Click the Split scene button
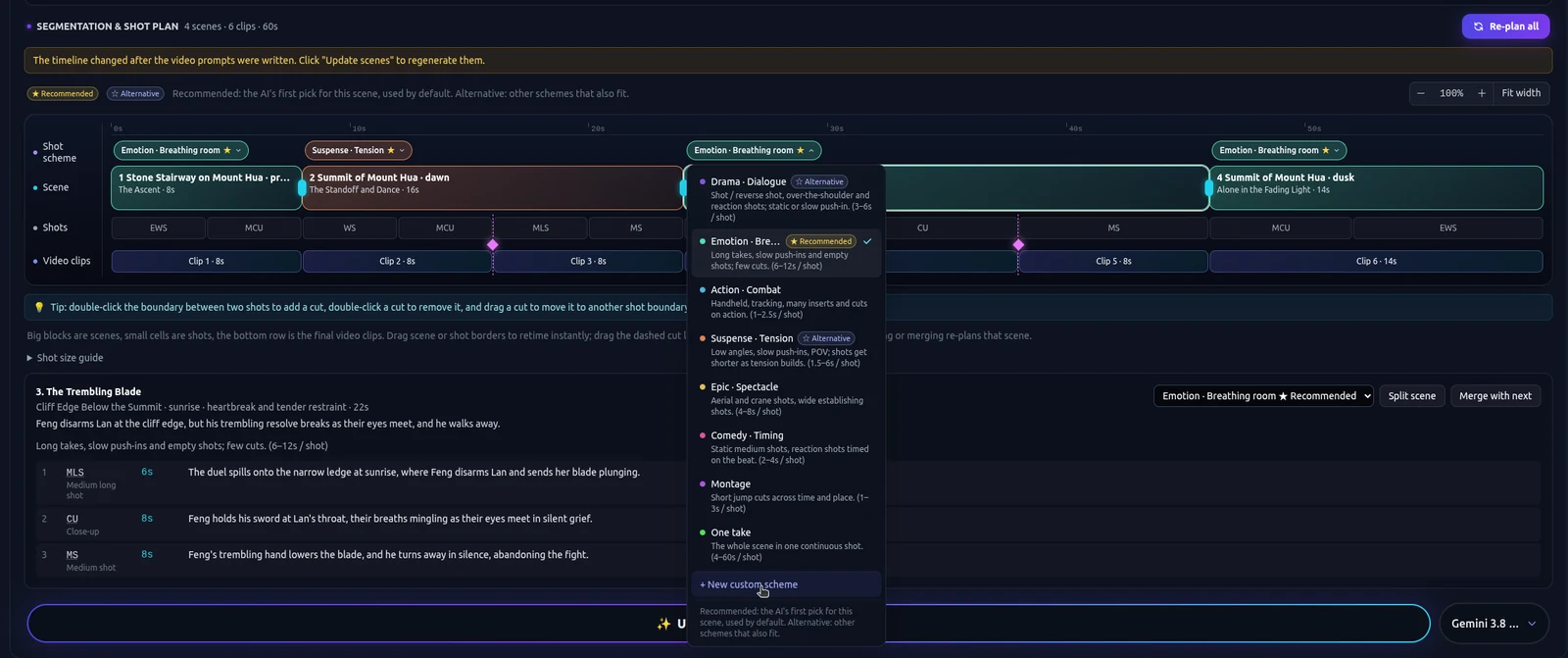Viewport: 1568px width, 658px height. pos(1411,396)
